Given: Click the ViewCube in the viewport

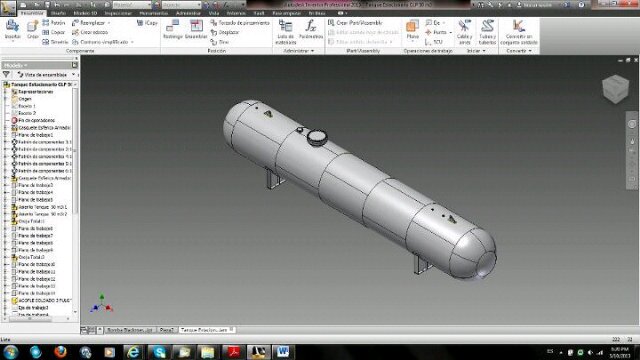Looking at the screenshot, I should pos(616,88).
